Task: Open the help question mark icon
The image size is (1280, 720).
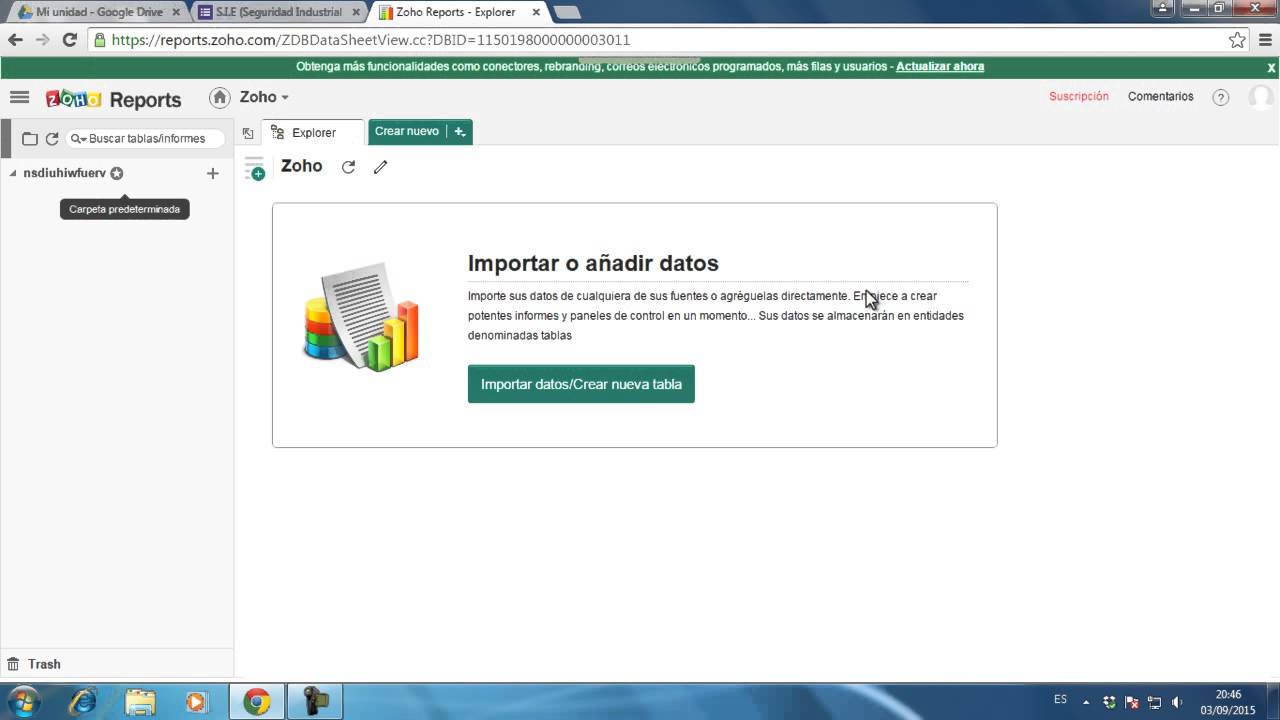Action: coord(1220,97)
